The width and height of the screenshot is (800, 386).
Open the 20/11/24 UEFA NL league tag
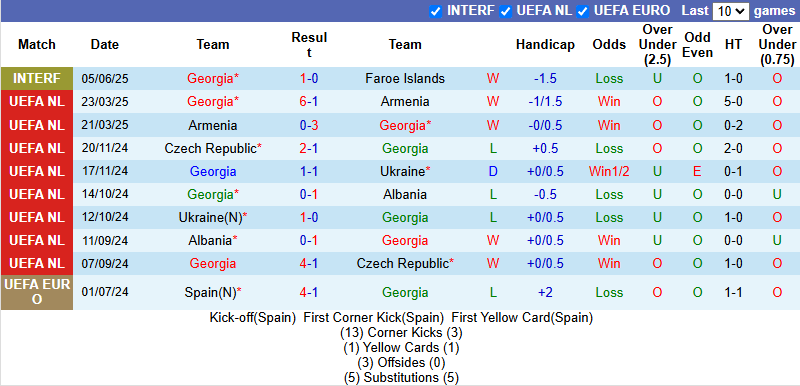[x=37, y=148]
